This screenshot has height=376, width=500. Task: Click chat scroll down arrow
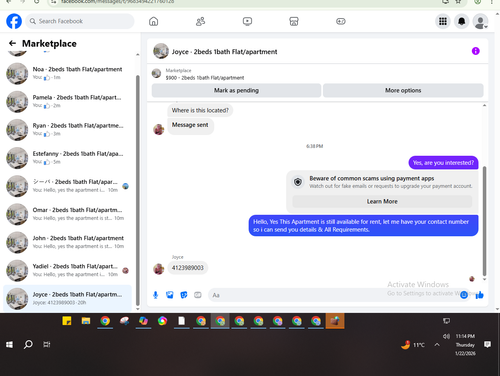pyautogui.click(x=484, y=279)
